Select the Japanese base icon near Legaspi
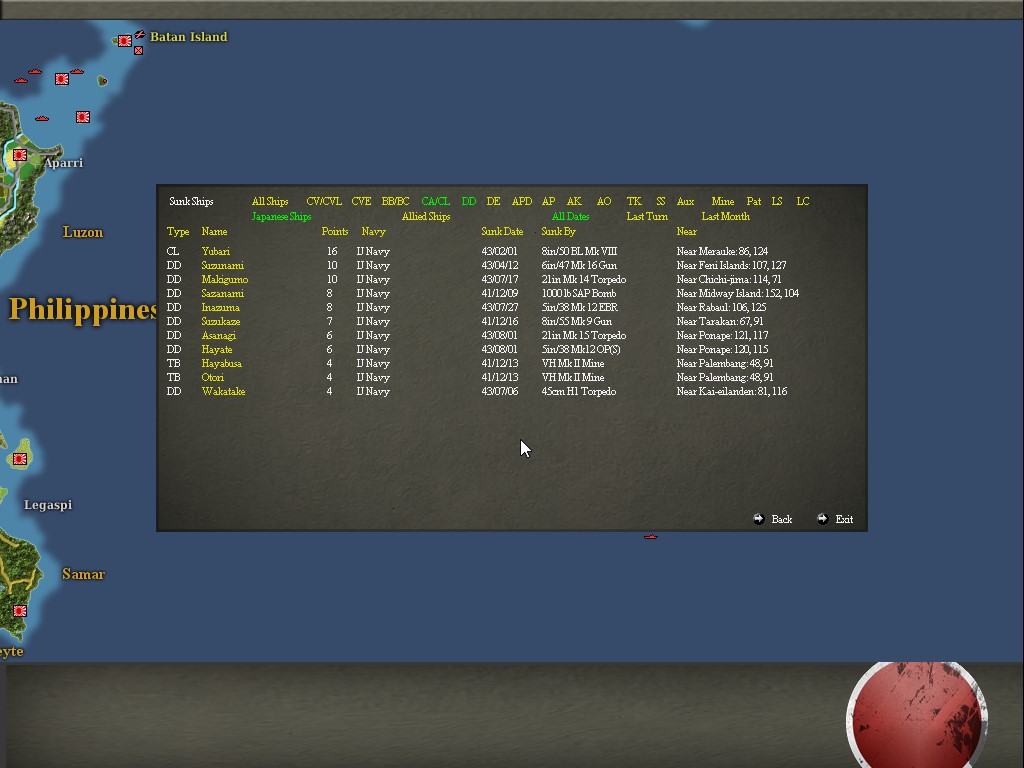Image resolution: width=1024 pixels, height=768 pixels. coord(20,459)
